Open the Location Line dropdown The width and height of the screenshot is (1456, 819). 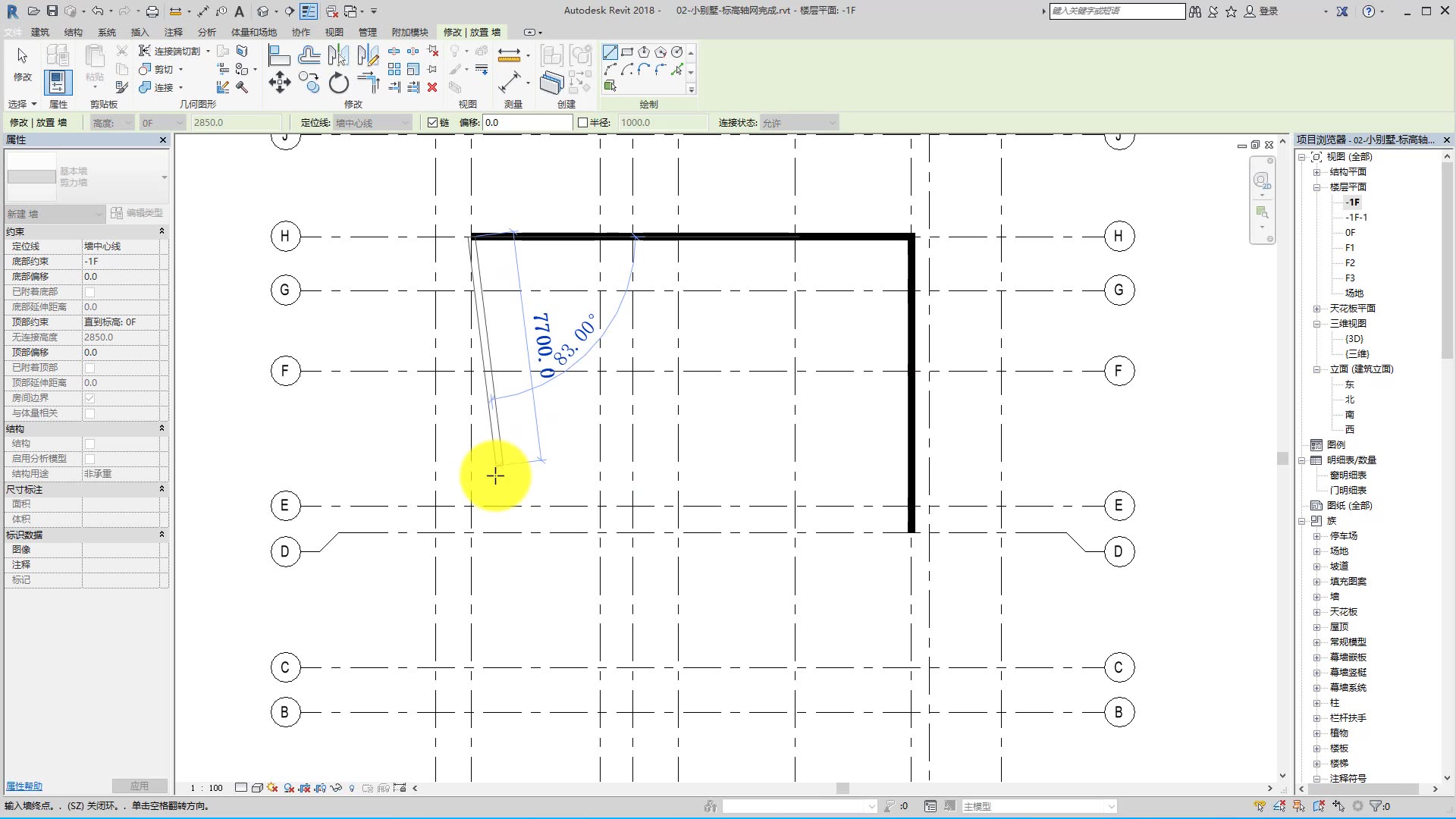(x=372, y=122)
